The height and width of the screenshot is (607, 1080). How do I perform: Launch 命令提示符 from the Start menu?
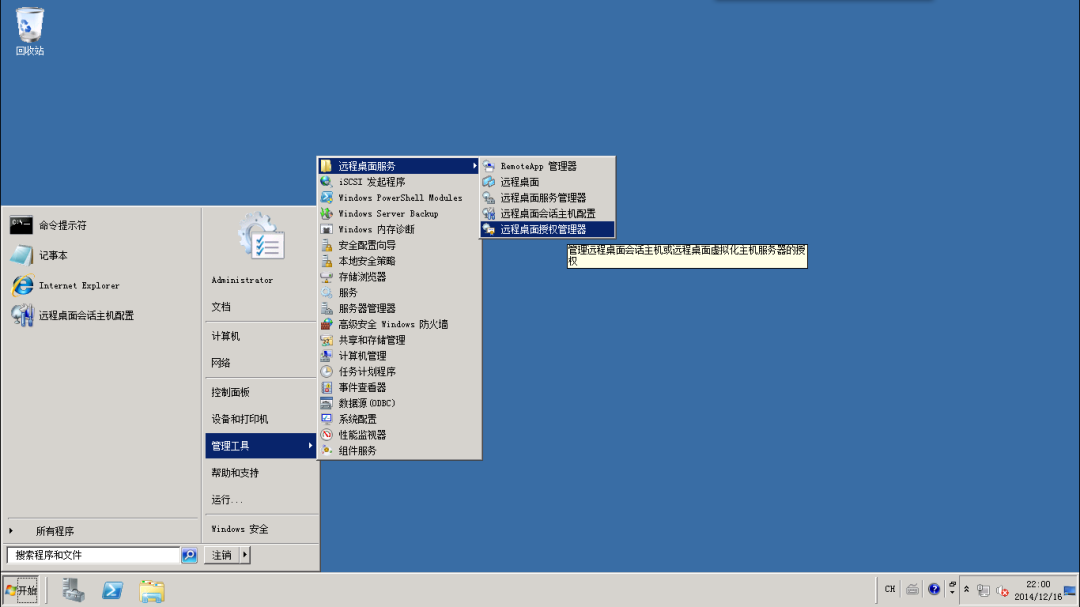103,225
